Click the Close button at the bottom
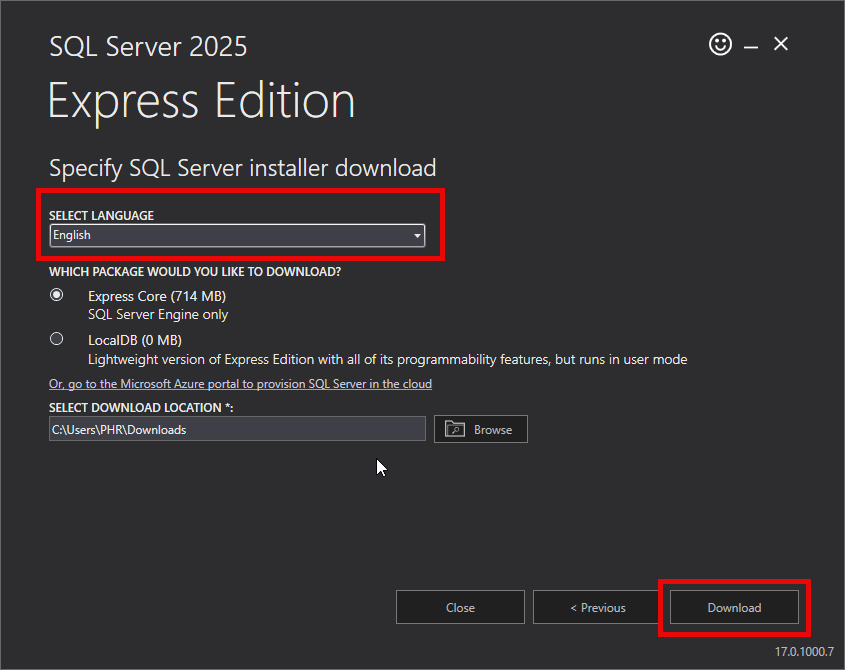Screen dimensions: 845x670 pos(460,607)
